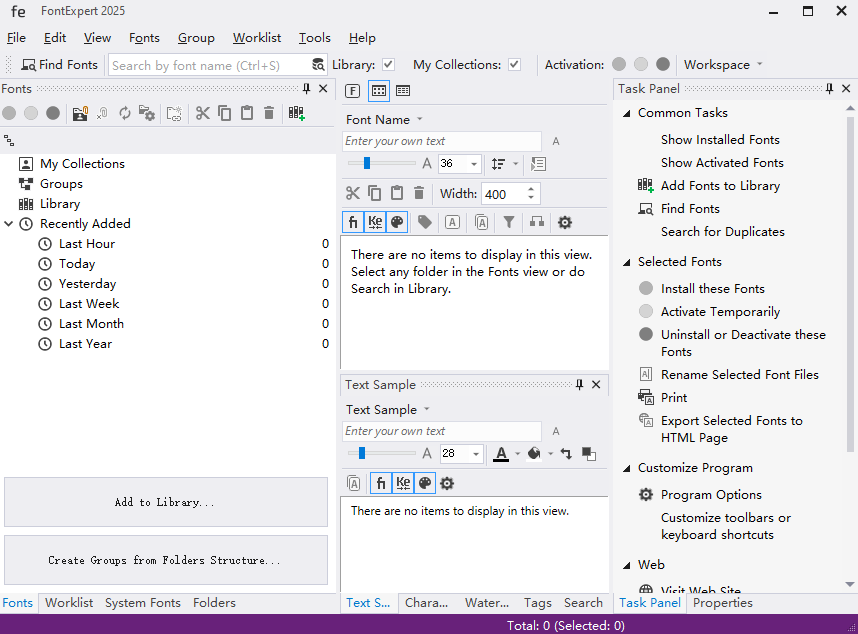Click the Find Fonts toolbar button
The width and height of the screenshot is (858, 634).
[x=59, y=65]
